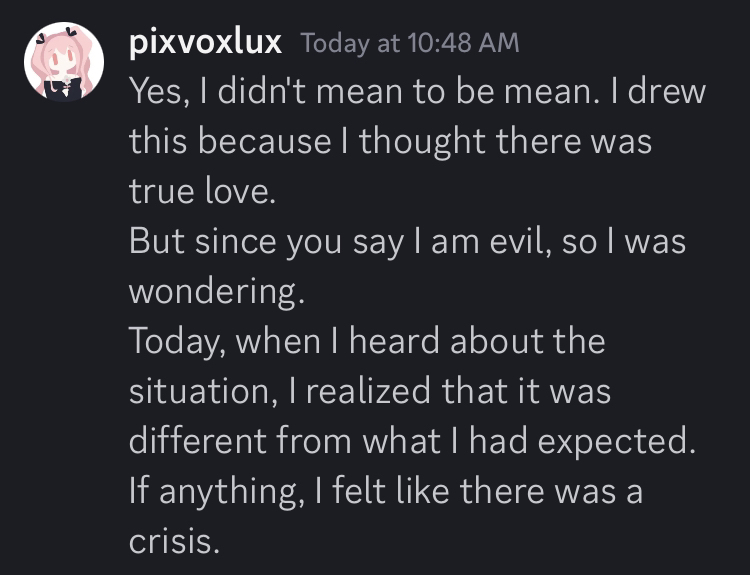Viewport: 750px width, 575px height.
Task: Click the line starting 'But since you say'
Action: coord(408,242)
